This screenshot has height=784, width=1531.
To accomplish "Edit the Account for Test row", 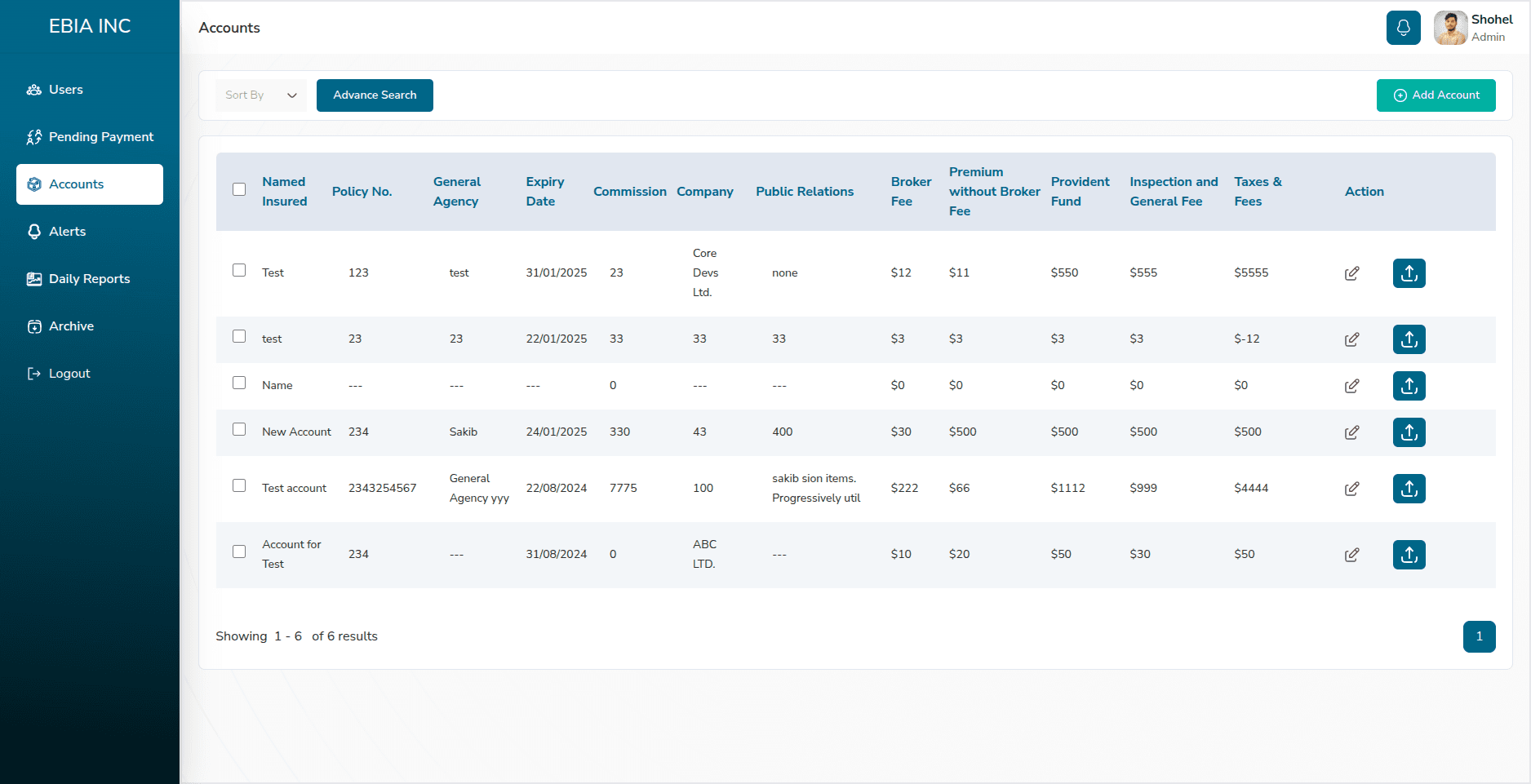I will (1351, 555).
